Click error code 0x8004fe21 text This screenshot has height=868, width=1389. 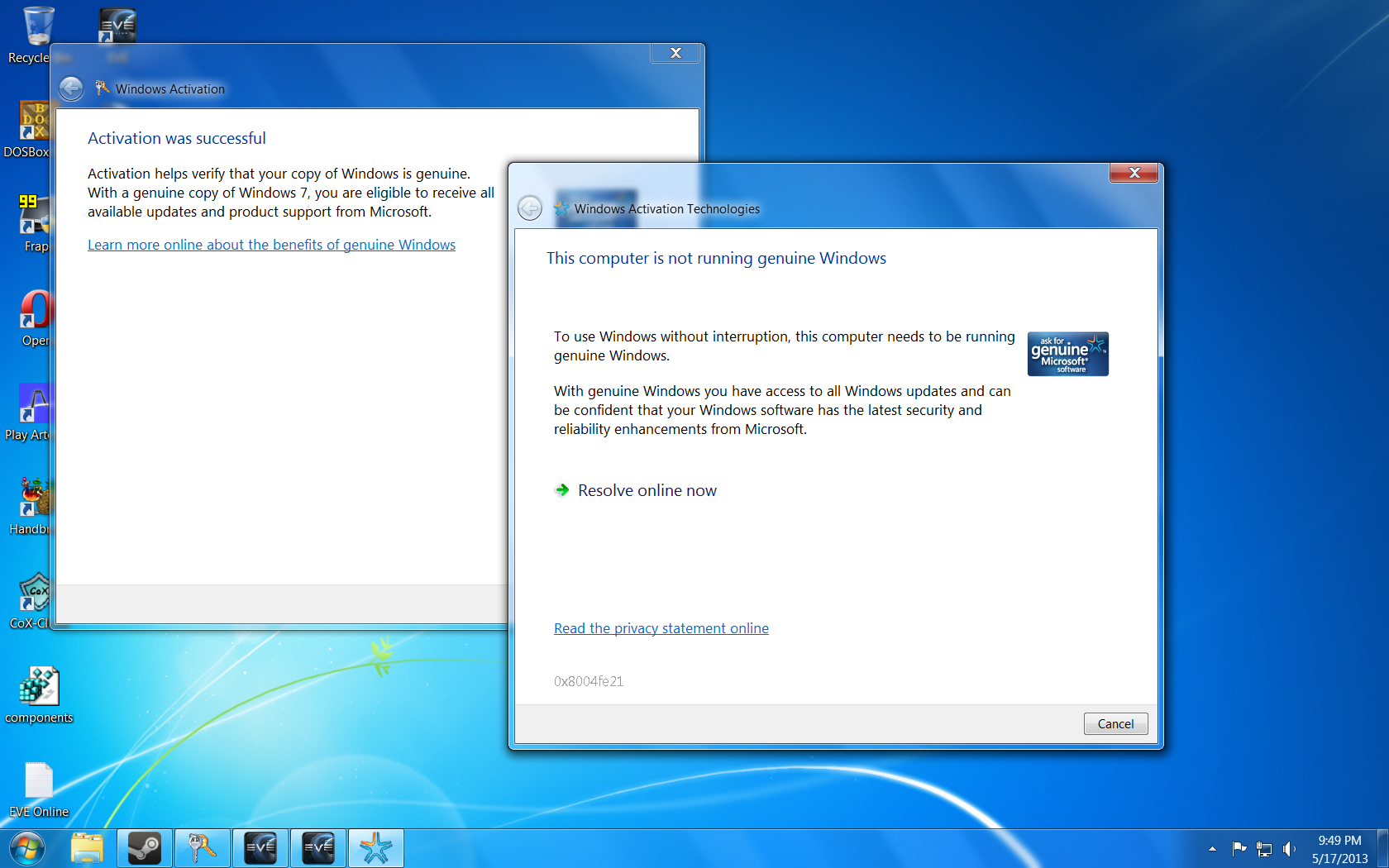[x=589, y=681]
